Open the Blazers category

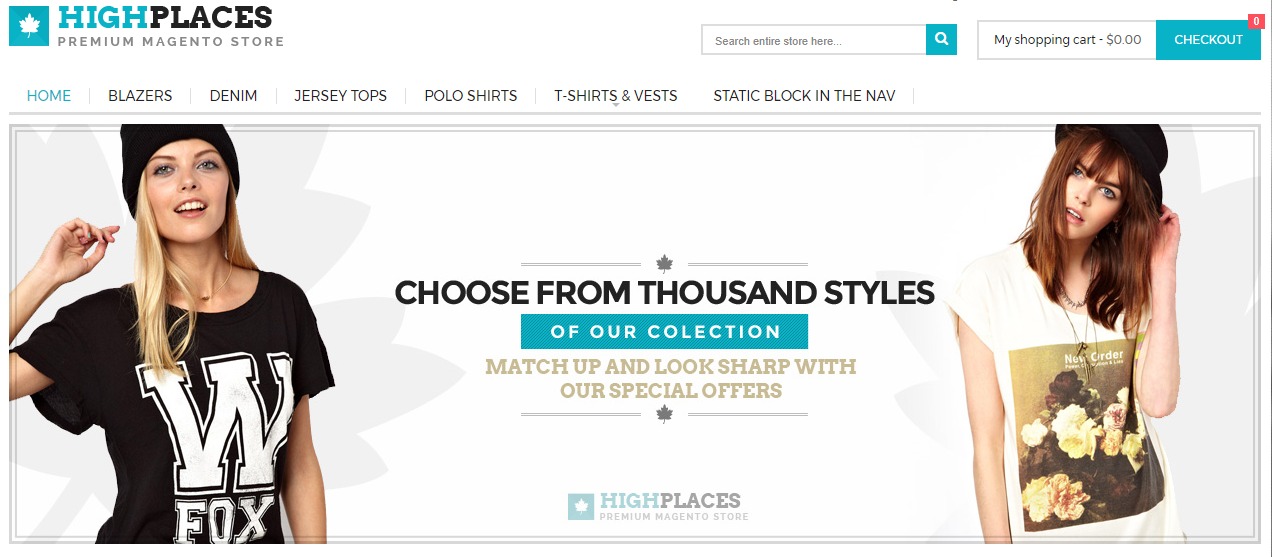140,96
